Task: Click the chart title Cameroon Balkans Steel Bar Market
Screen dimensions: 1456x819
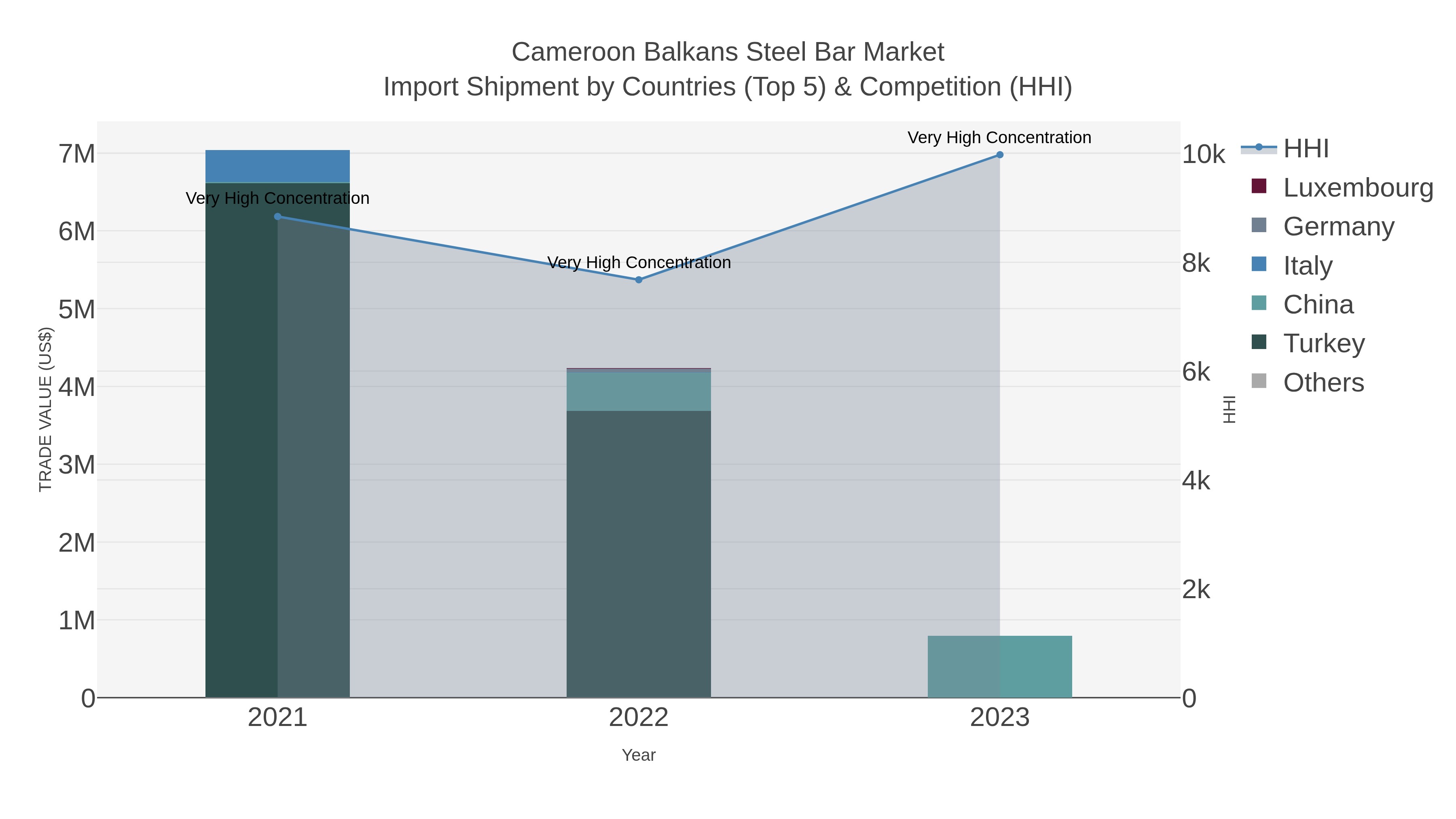Action: 728,52
